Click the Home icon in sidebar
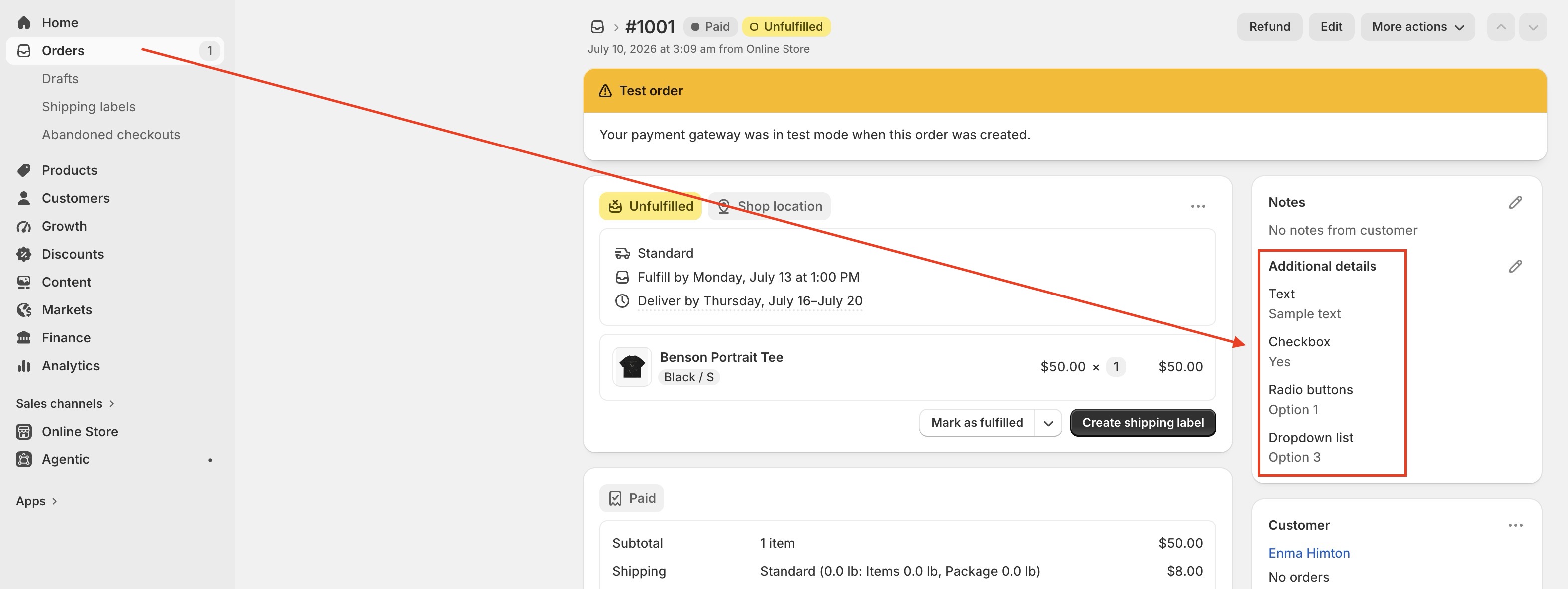 tap(24, 22)
